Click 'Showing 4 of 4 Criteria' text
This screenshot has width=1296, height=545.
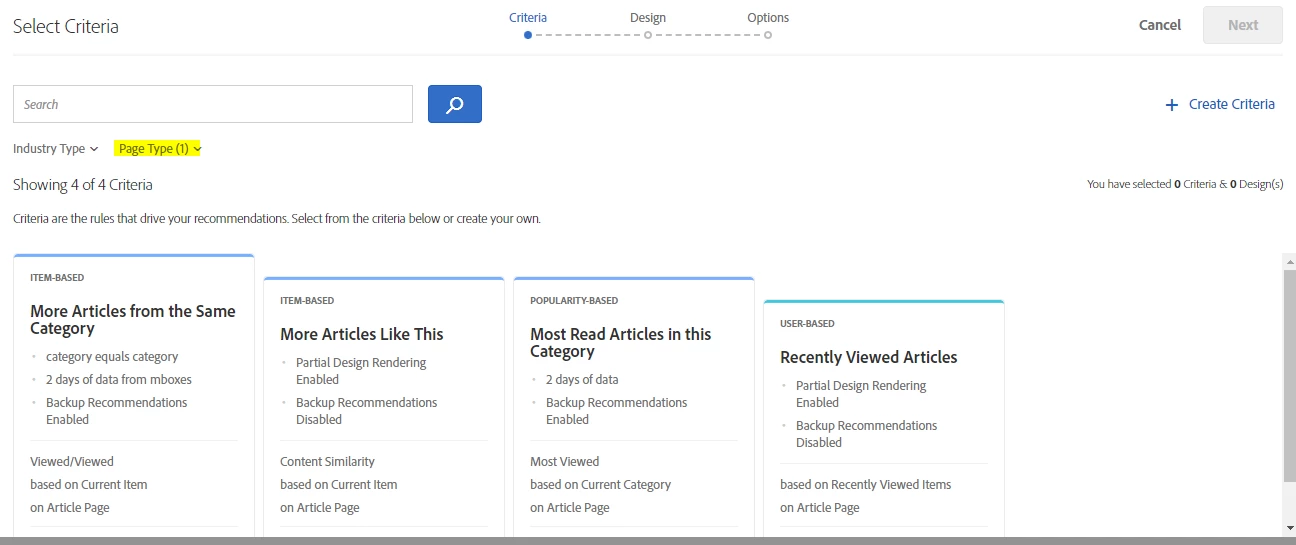point(83,185)
